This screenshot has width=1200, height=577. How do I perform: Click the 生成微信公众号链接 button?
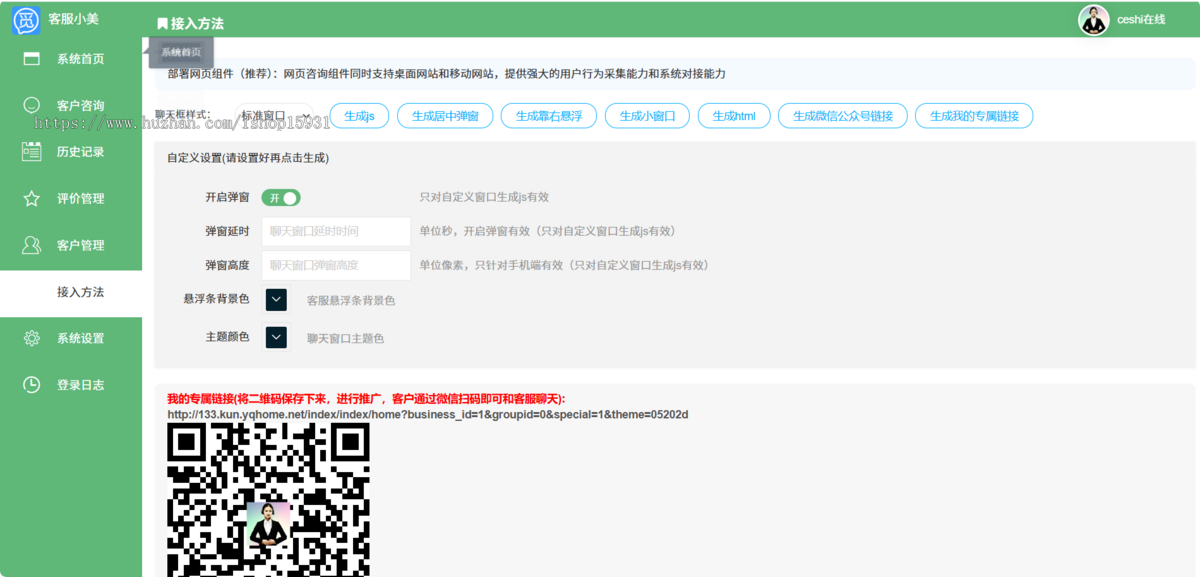click(x=843, y=116)
